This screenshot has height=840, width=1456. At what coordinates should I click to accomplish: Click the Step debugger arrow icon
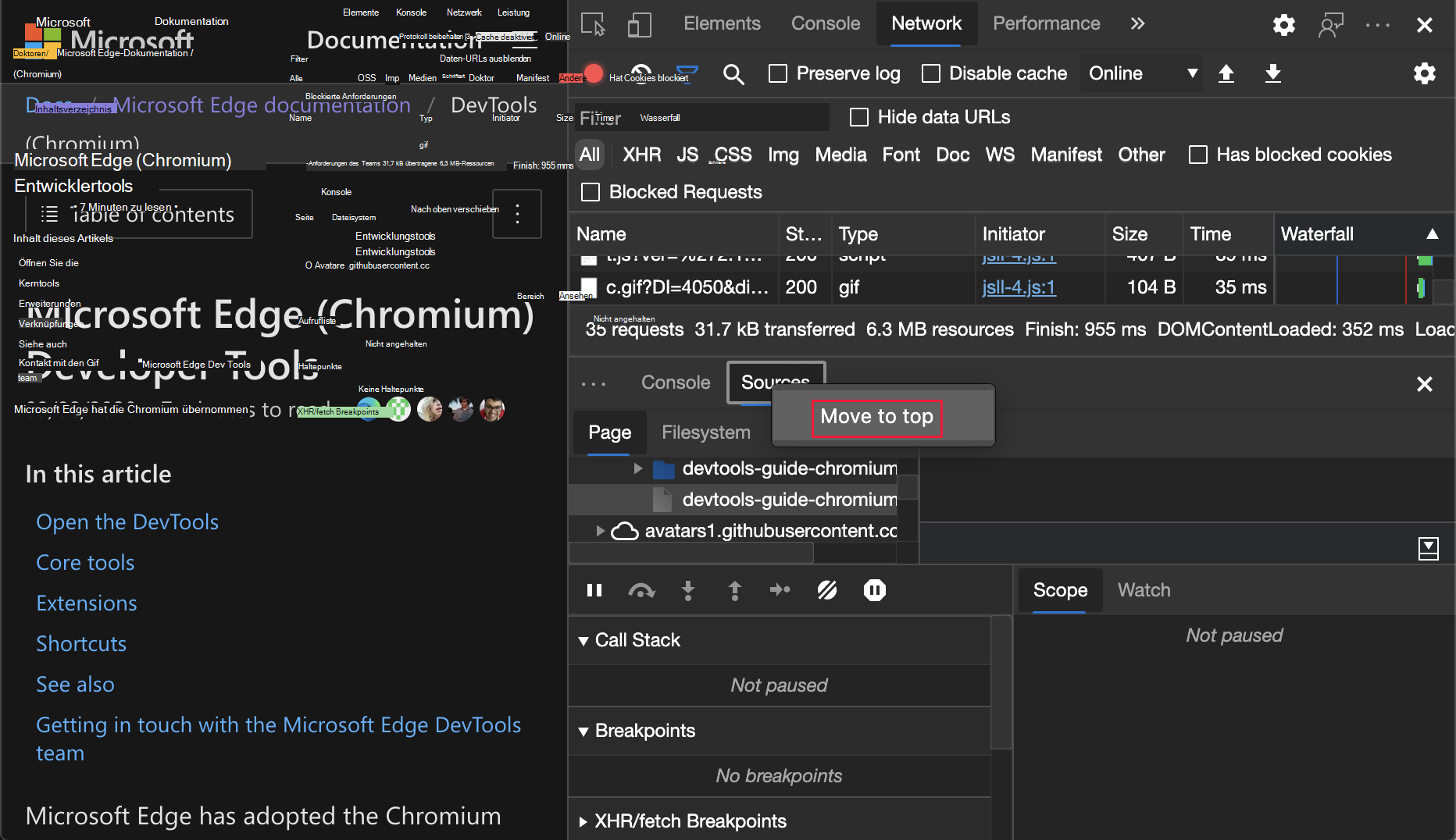point(780,590)
